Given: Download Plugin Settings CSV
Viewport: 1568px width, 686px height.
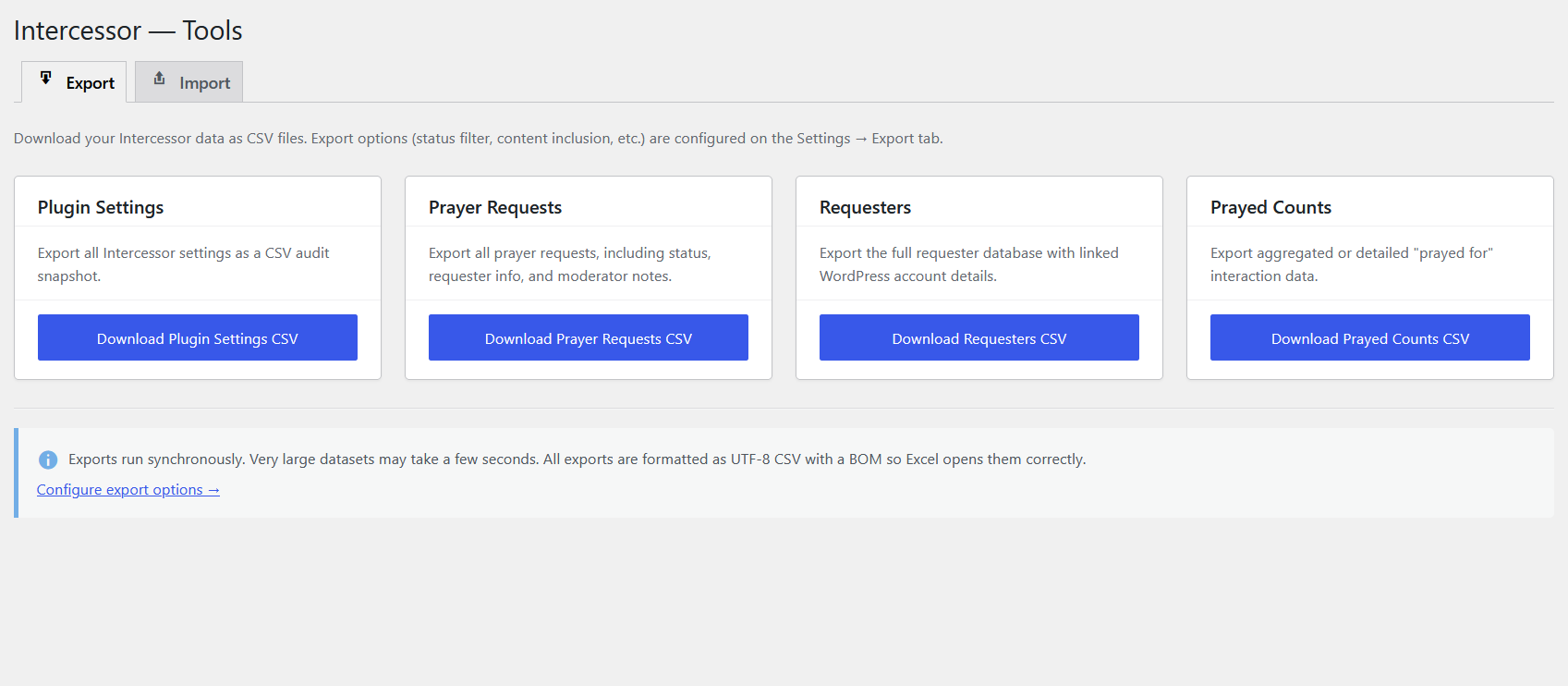Looking at the screenshot, I should pyautogui.click(x=198, y=337).
